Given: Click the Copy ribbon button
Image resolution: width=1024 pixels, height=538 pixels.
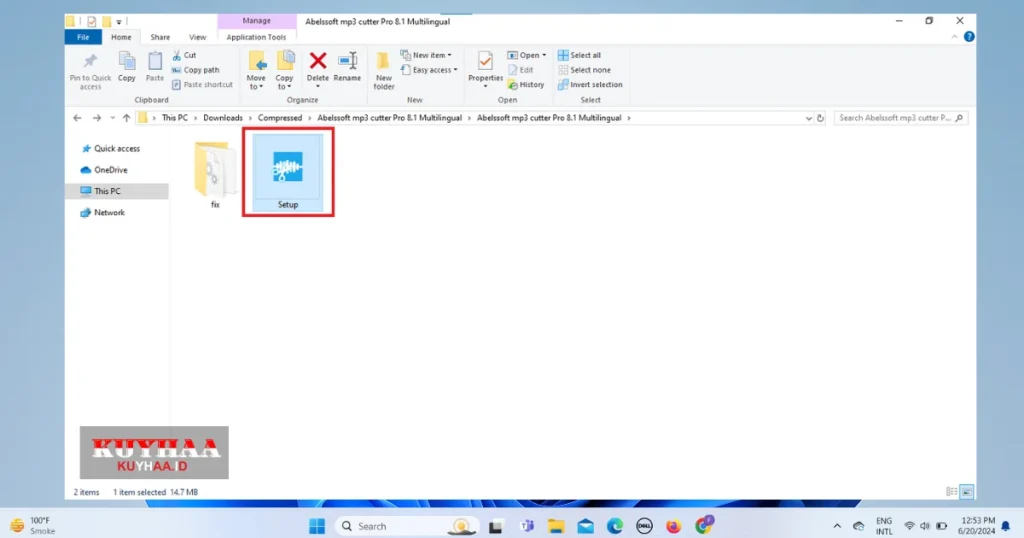Looking at the screenshot, I should point(127,67).
